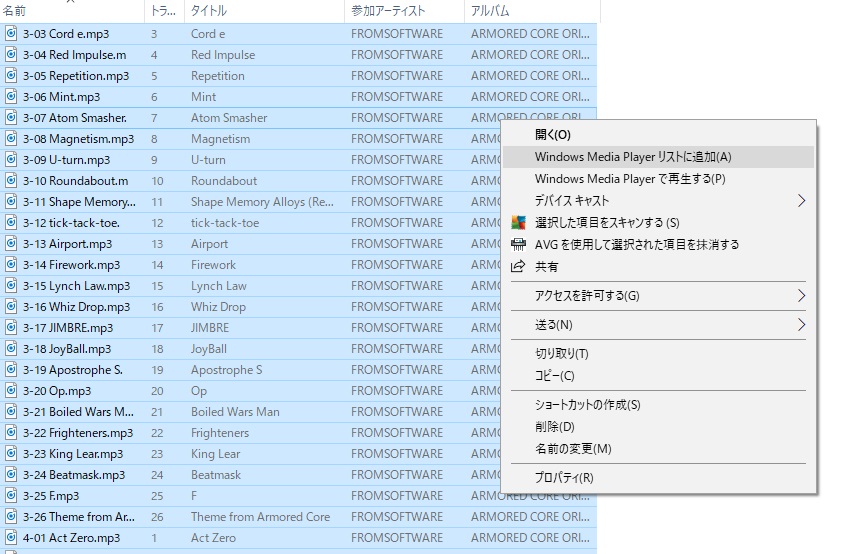Choose ショートカットの作成(S) menu entry
Screen dimensions: 864x554
(658, 405)
